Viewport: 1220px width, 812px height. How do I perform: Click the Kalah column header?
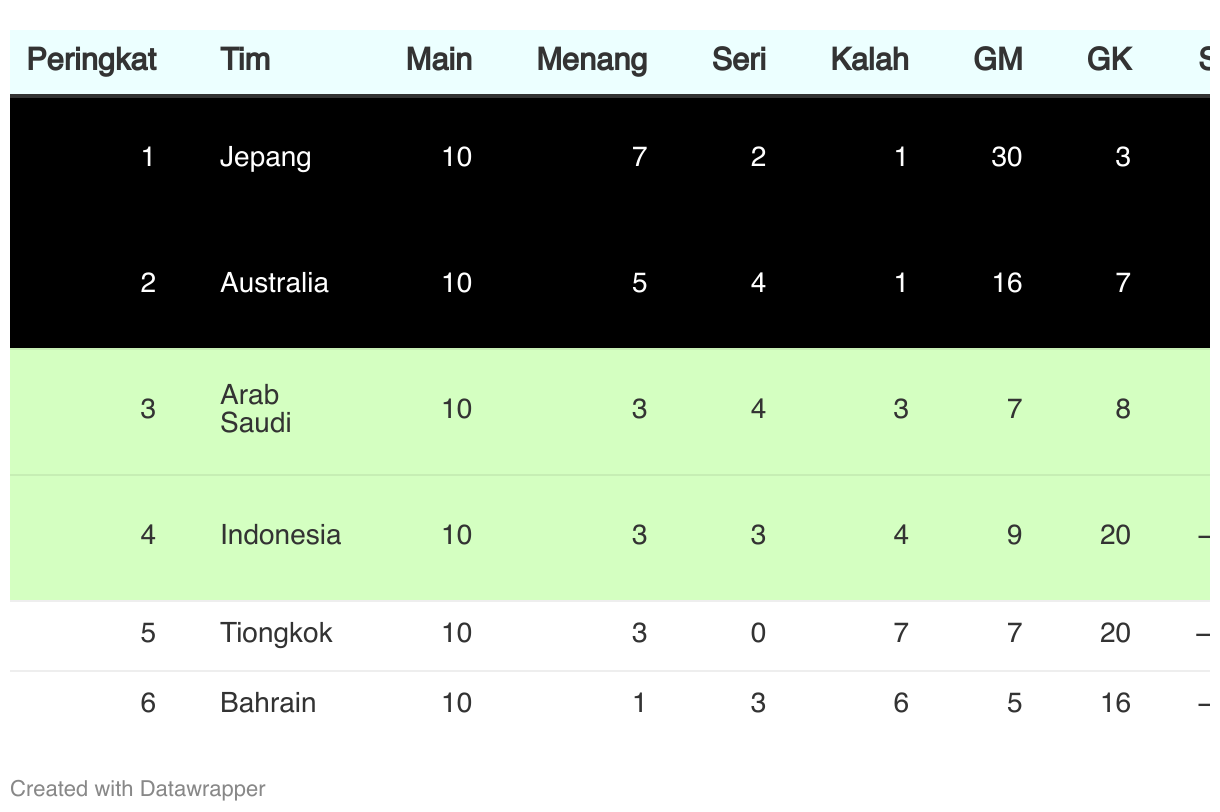(869, 60)
